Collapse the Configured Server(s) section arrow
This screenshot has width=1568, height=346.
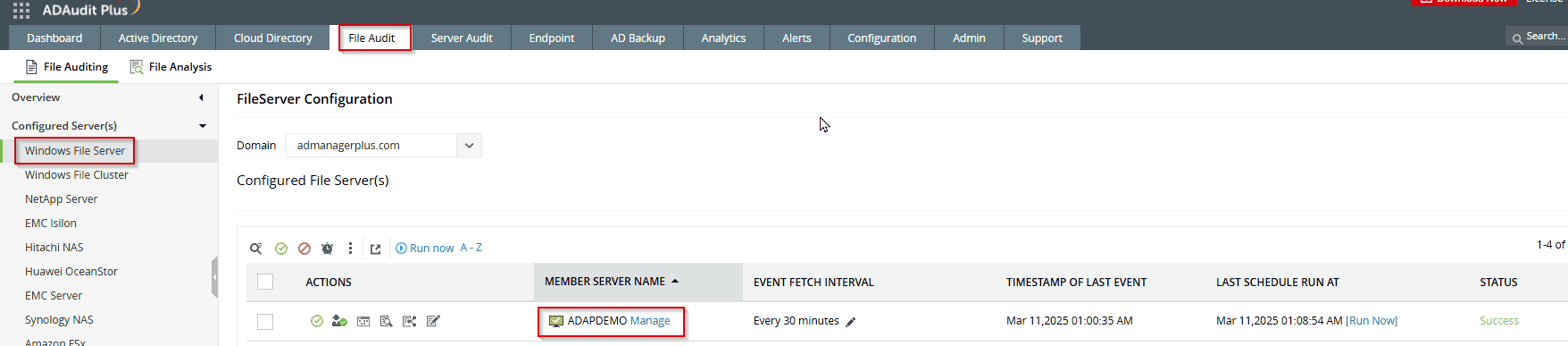[x=203, y=126]
